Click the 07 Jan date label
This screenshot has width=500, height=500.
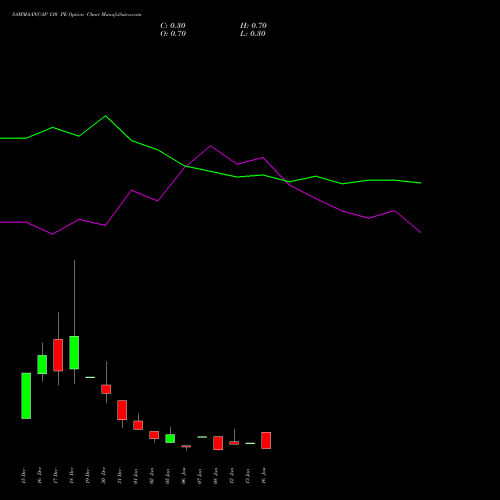click(x=199, y=476)
